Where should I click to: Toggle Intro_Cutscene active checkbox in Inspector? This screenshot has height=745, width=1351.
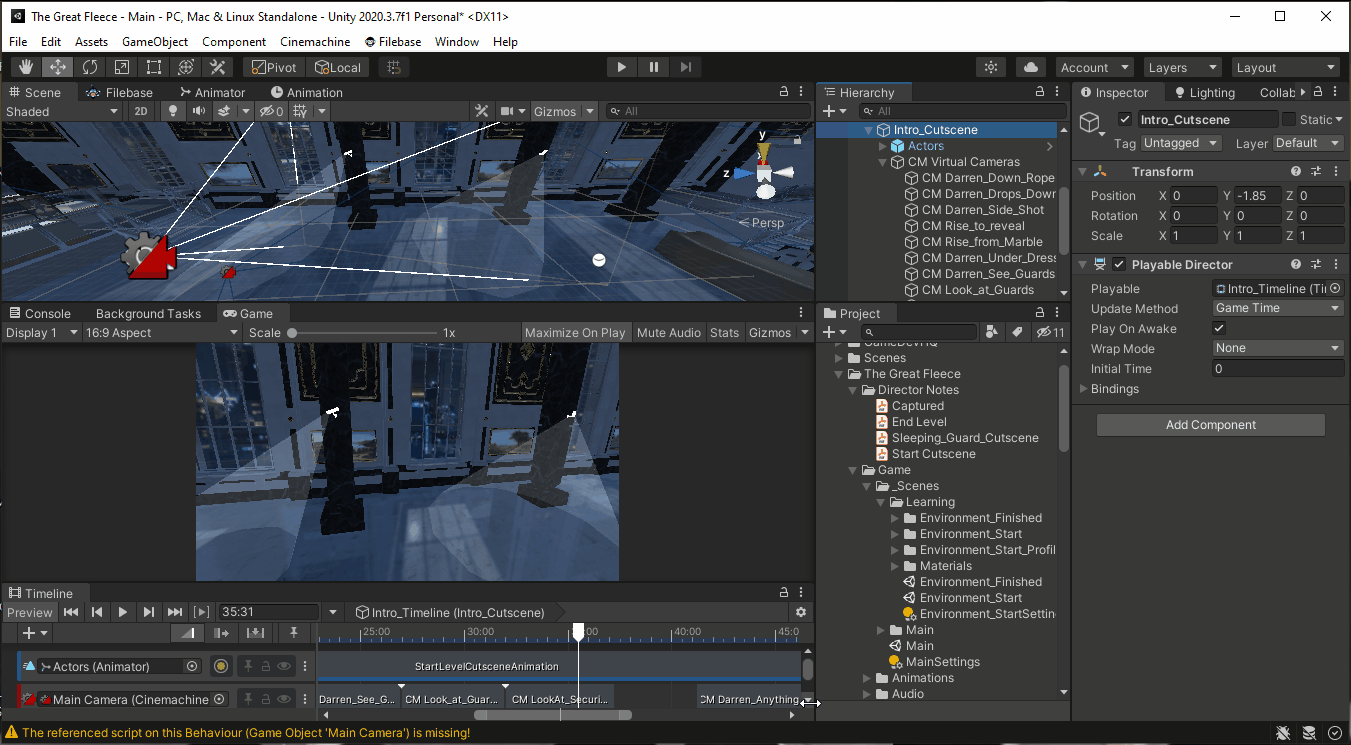click(1124, 119)
